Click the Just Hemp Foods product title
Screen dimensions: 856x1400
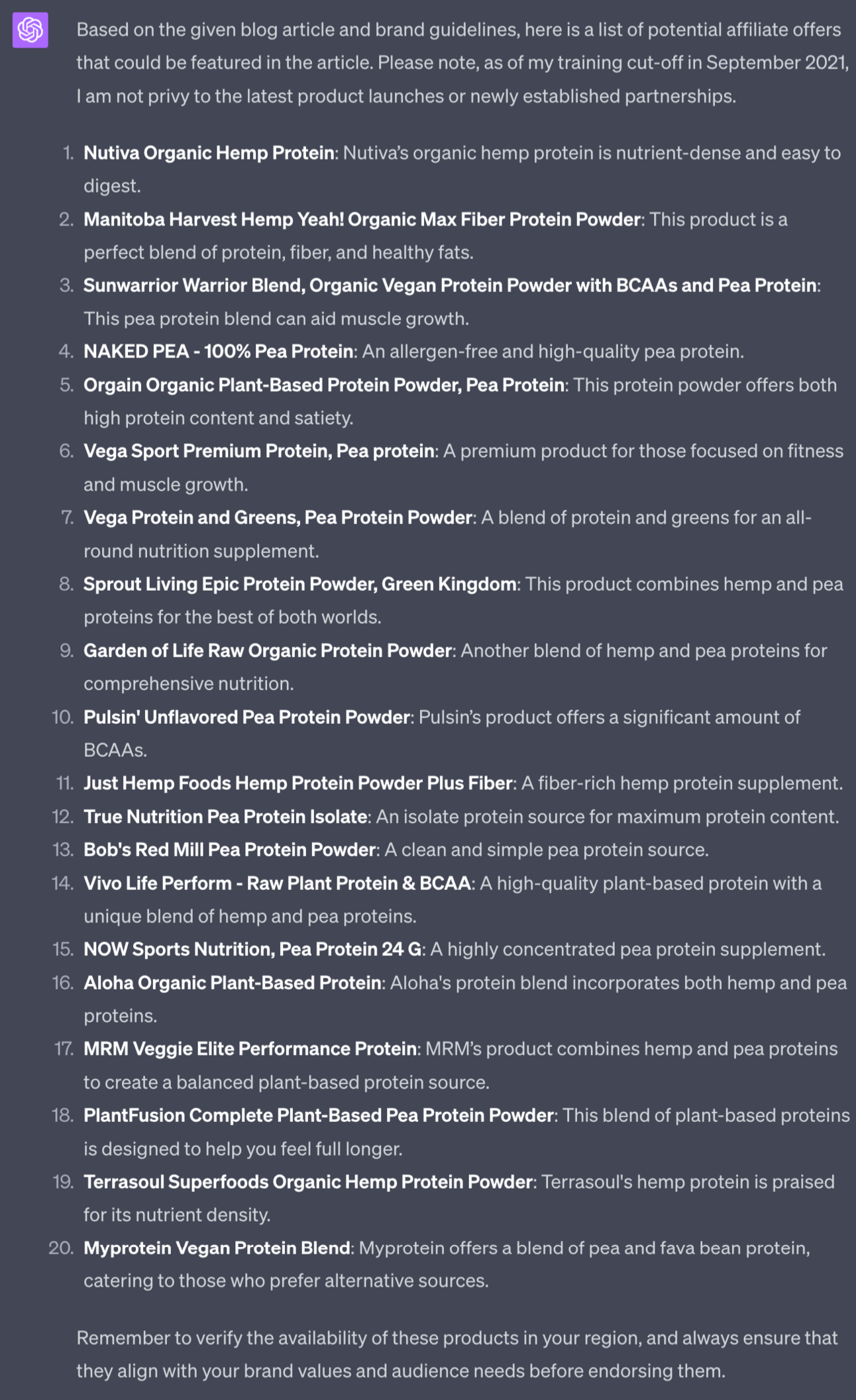pos(297,783)
